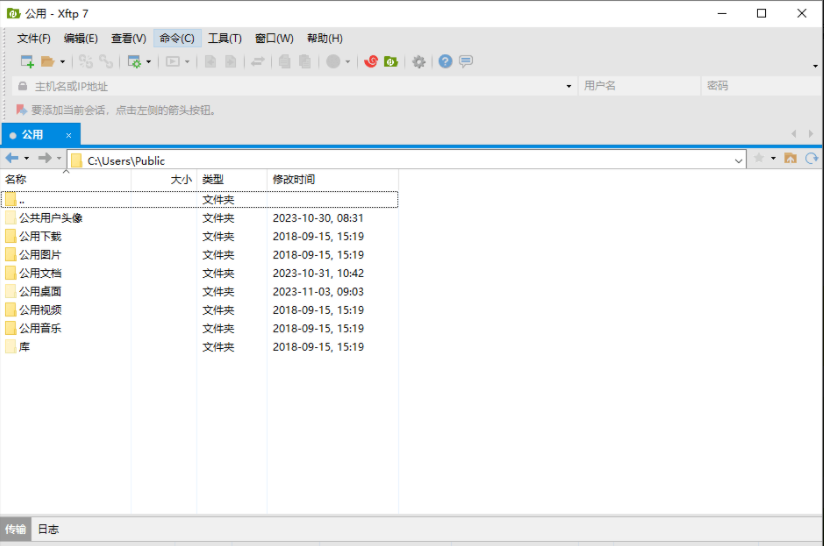The image size is (824, 546).
Task: Click the New Session toolbar icon
Action: point(27,62)
